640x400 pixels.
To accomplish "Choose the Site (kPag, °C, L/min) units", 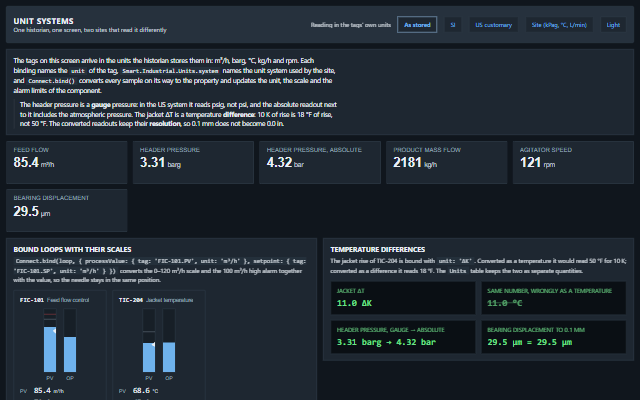I will click(559, 25).
